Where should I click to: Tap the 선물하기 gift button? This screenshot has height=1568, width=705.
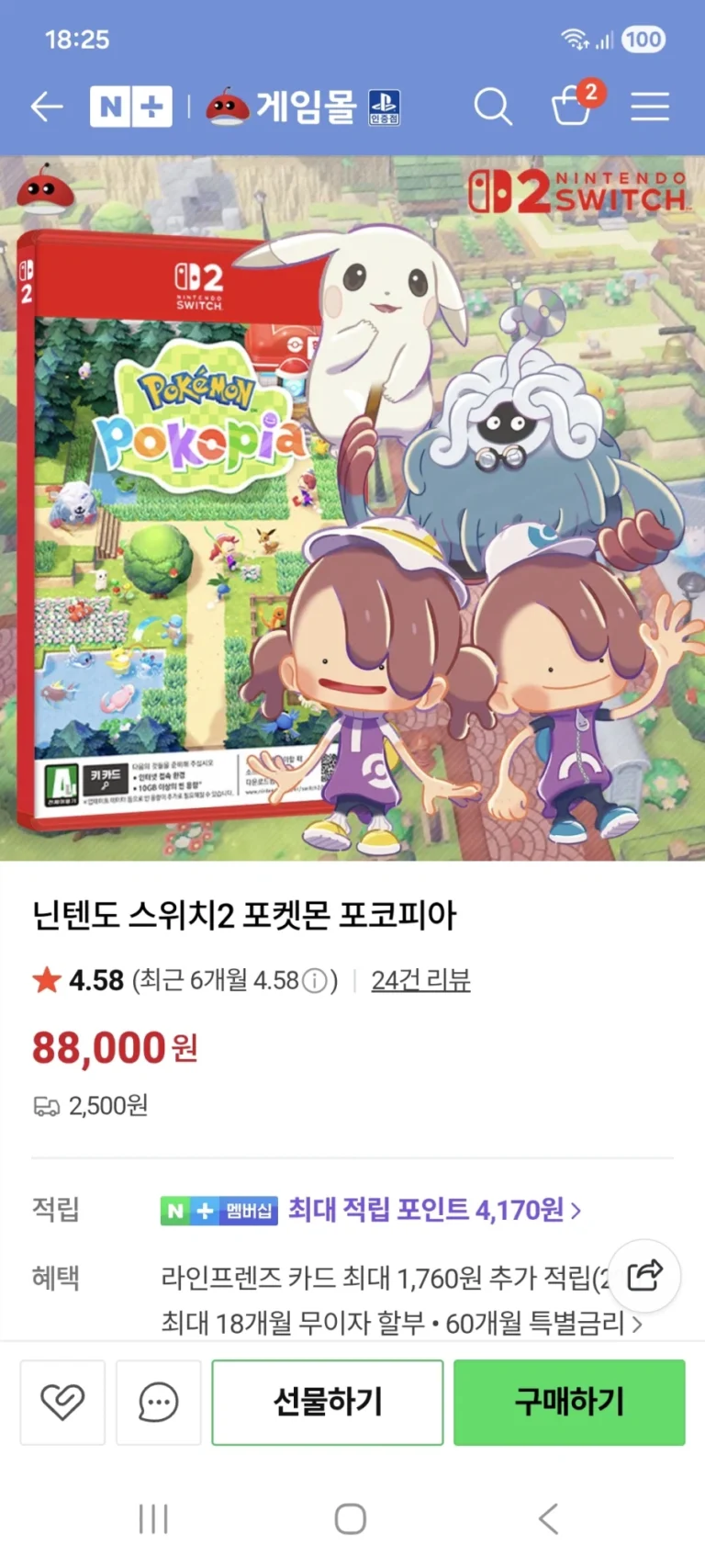(328, 1402)
